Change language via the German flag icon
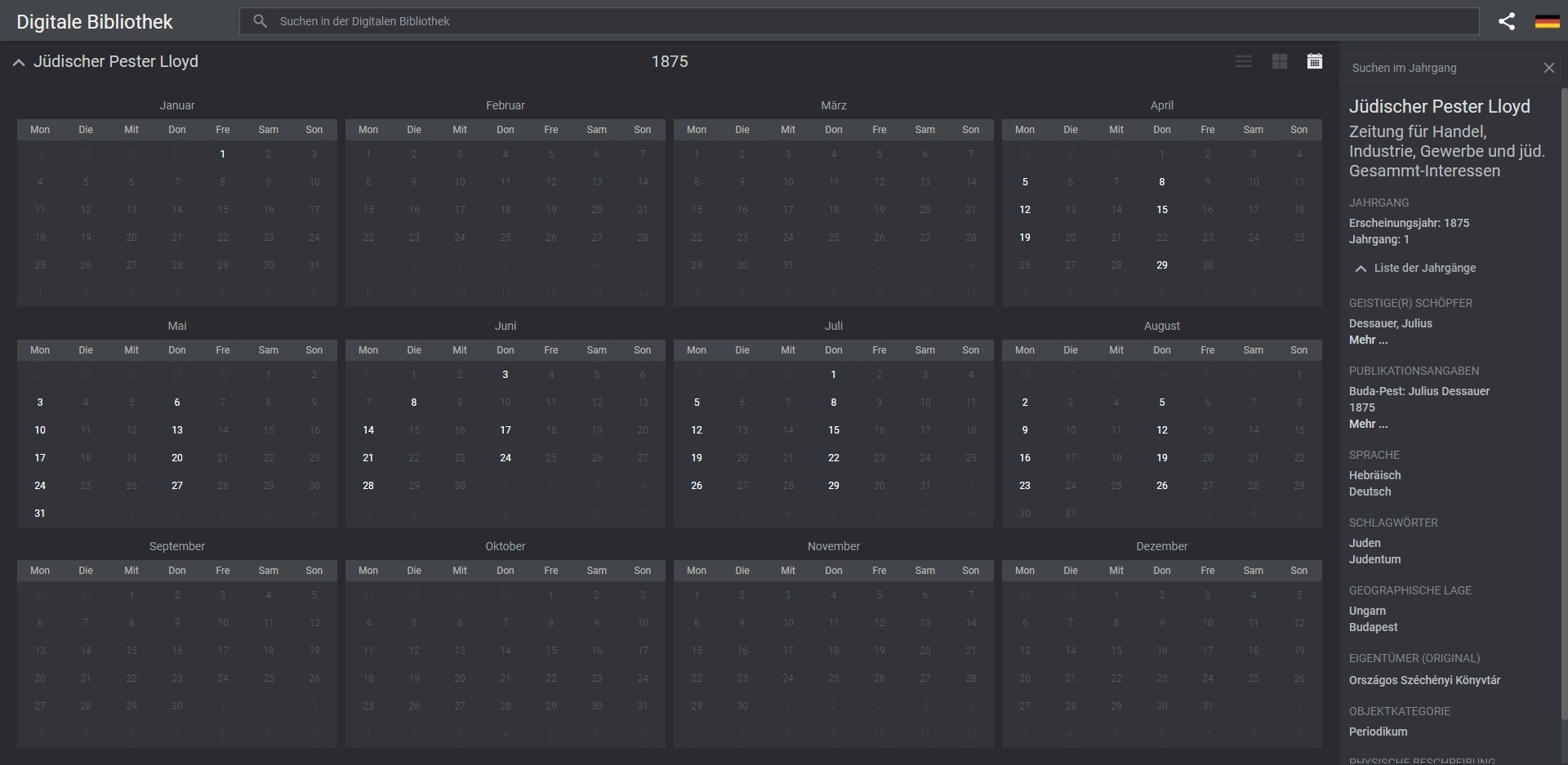Screen dimensions: 1568x765 click(x=1547, y=21)
